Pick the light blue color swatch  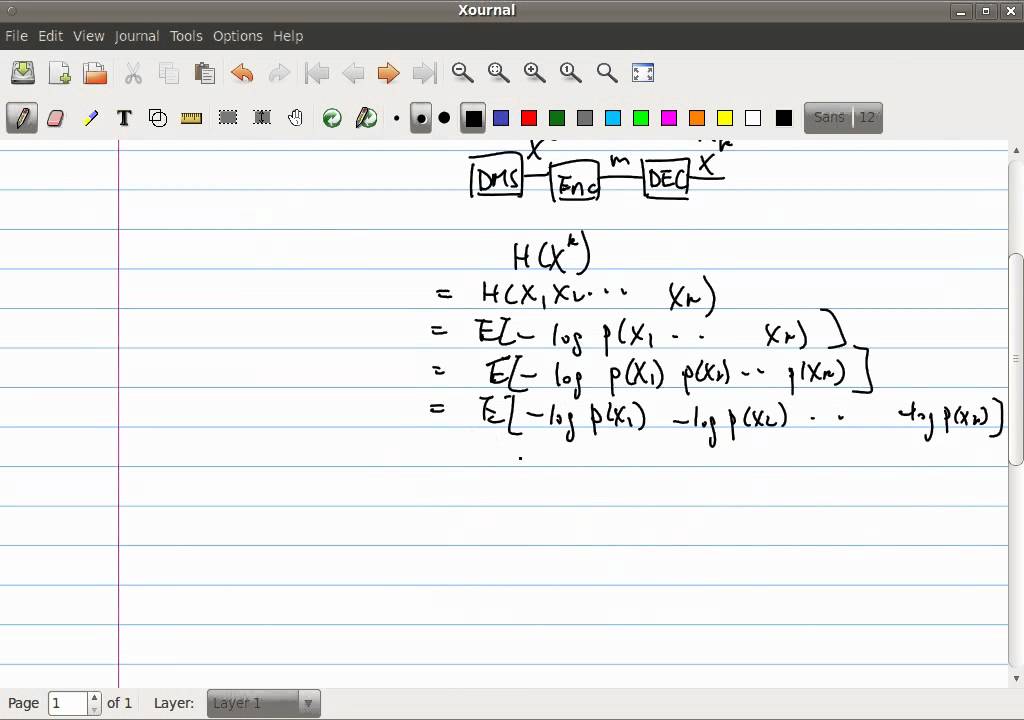613,118
